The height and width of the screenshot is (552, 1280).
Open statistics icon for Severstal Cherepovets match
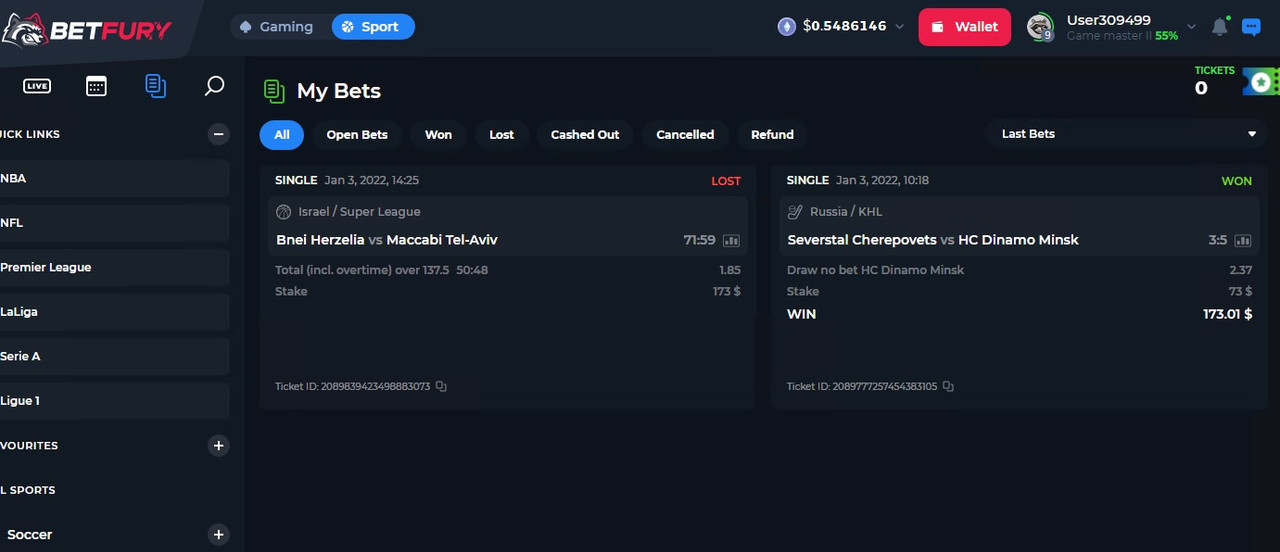(1243, 240)
